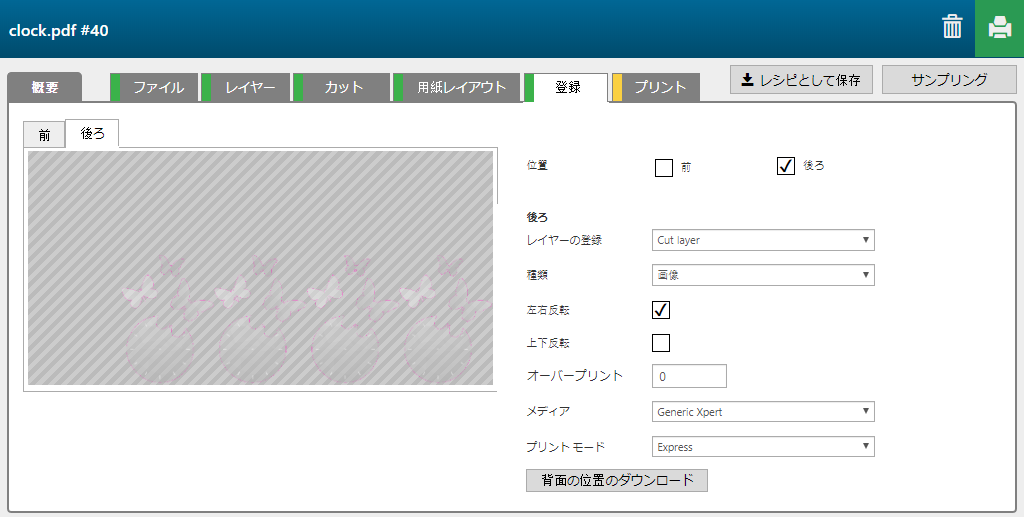Enable the 上下反転 checkbox
This screenshot has height=517, width=1024.
click(661, 343)
